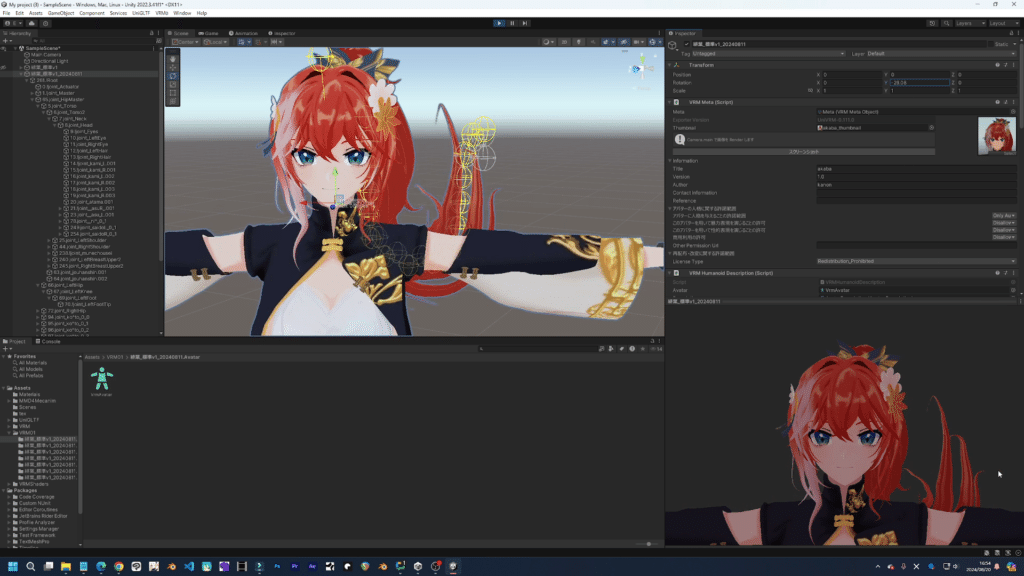Image resolution: width=1024 pixels, height=576 pixels.
Task: Click the create (+) icon in Hierarchy panel
Action: [6, 40]
